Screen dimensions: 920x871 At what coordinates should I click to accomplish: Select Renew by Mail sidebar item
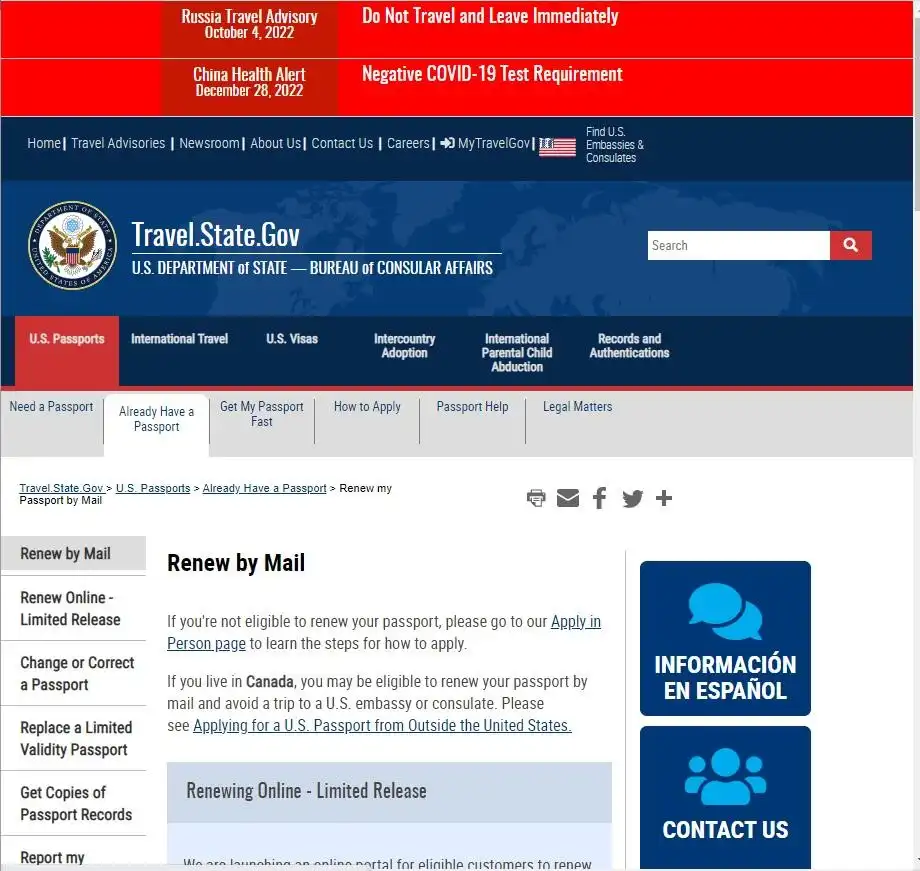click(73, 553)
